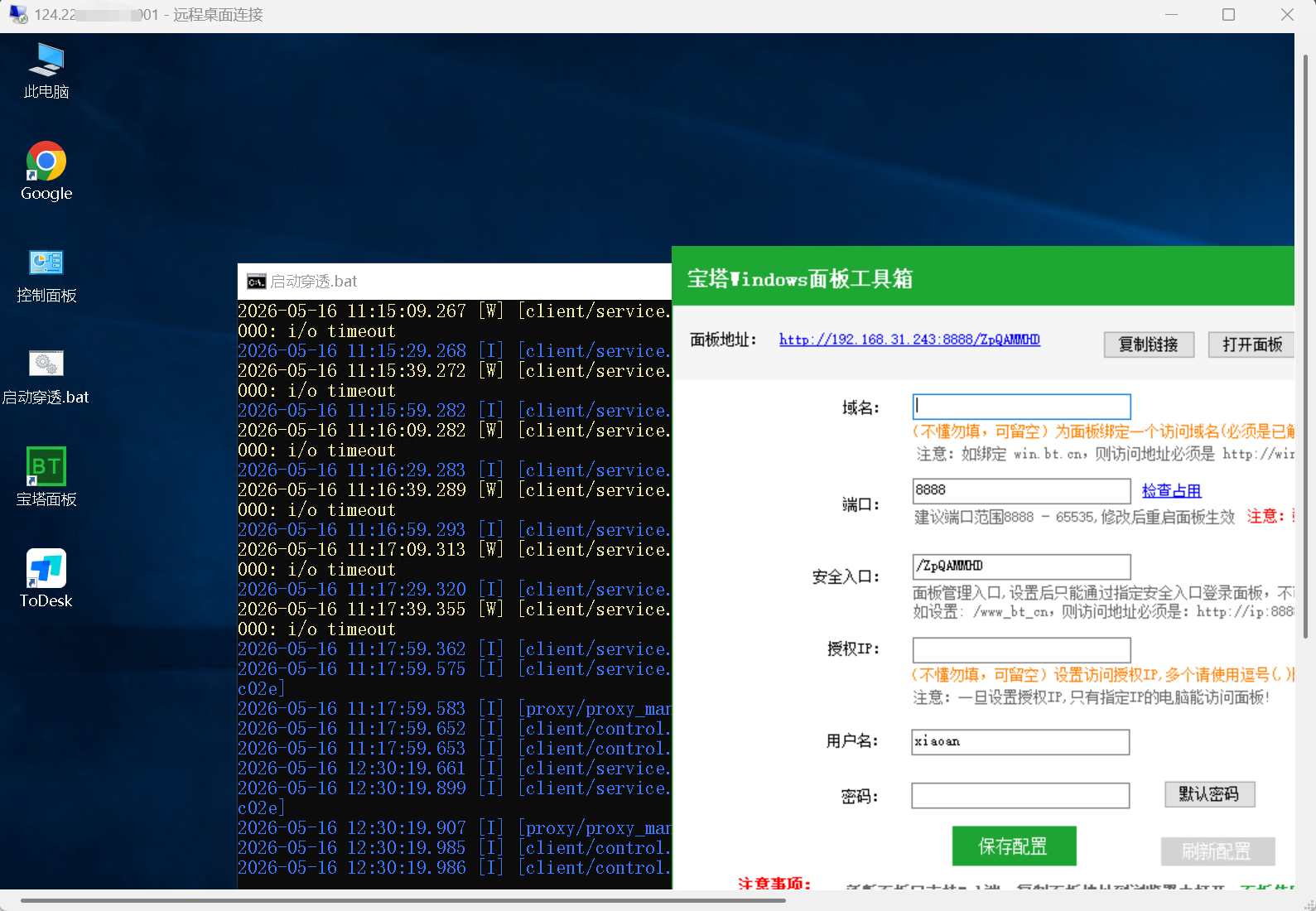This screenshot has width=1316, height=911.
Task: Click the 默认密码 button
Action: (1209, 794)
